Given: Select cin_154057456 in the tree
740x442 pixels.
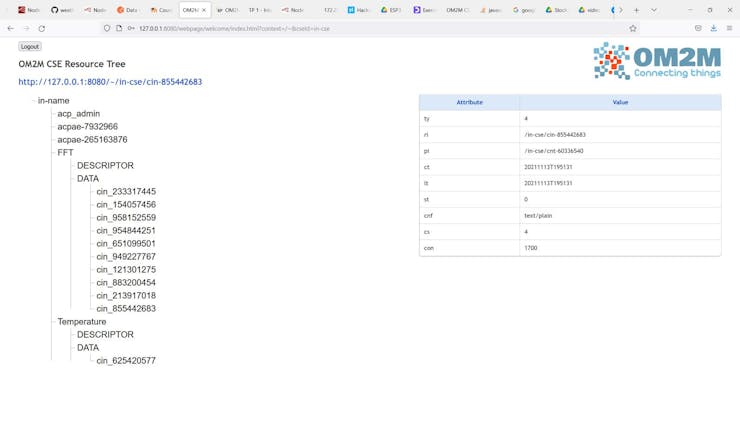Looking at the screenshot, I should [126, 205].
